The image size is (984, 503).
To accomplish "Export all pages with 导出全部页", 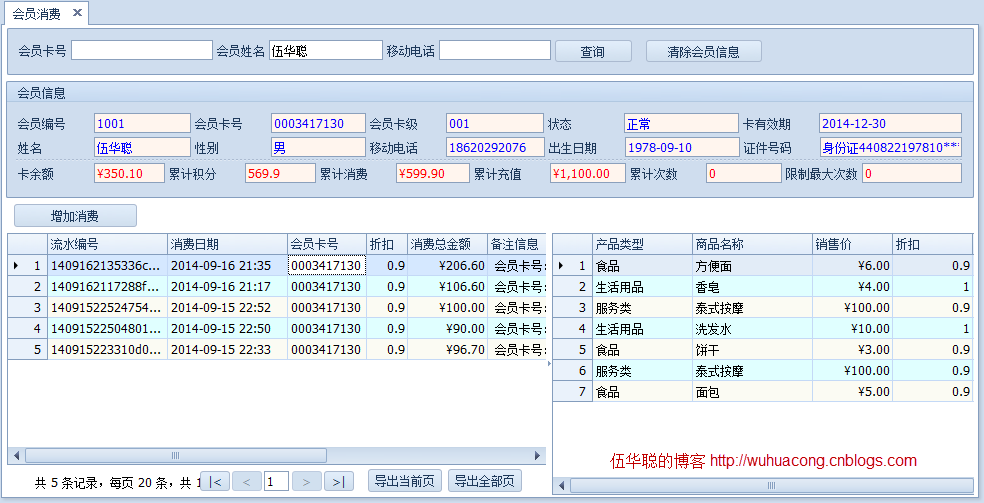I will 484,481.
